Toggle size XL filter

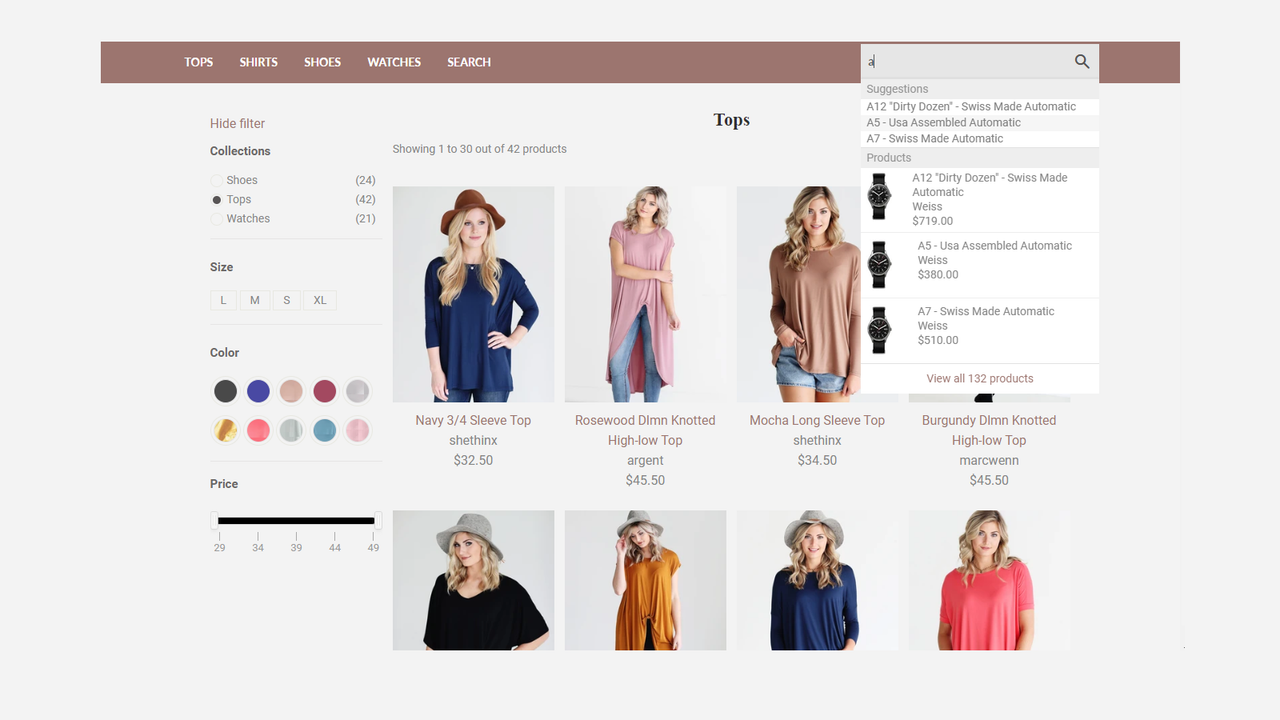tap(320, 300)
